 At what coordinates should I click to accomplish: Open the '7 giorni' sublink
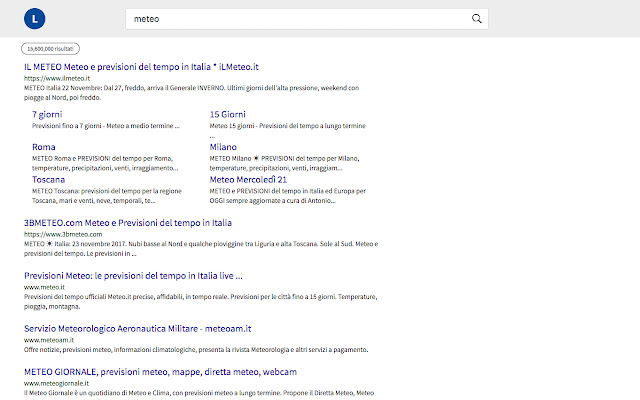tap(48, 115)
